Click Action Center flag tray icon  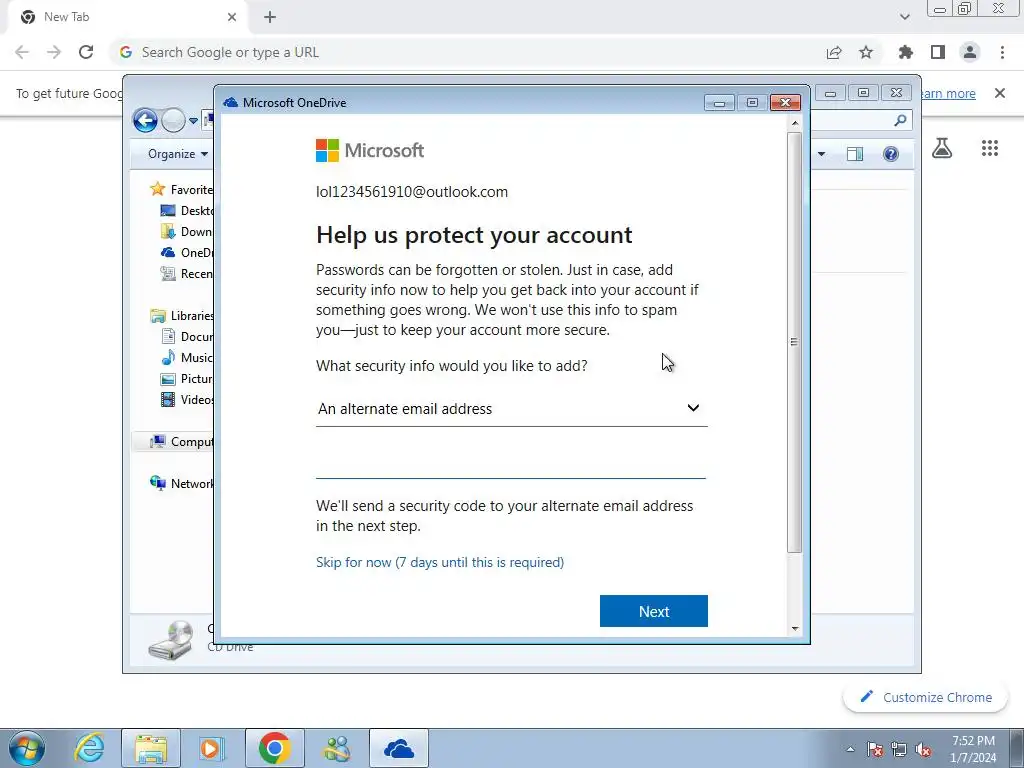click(x=875, y=749)
